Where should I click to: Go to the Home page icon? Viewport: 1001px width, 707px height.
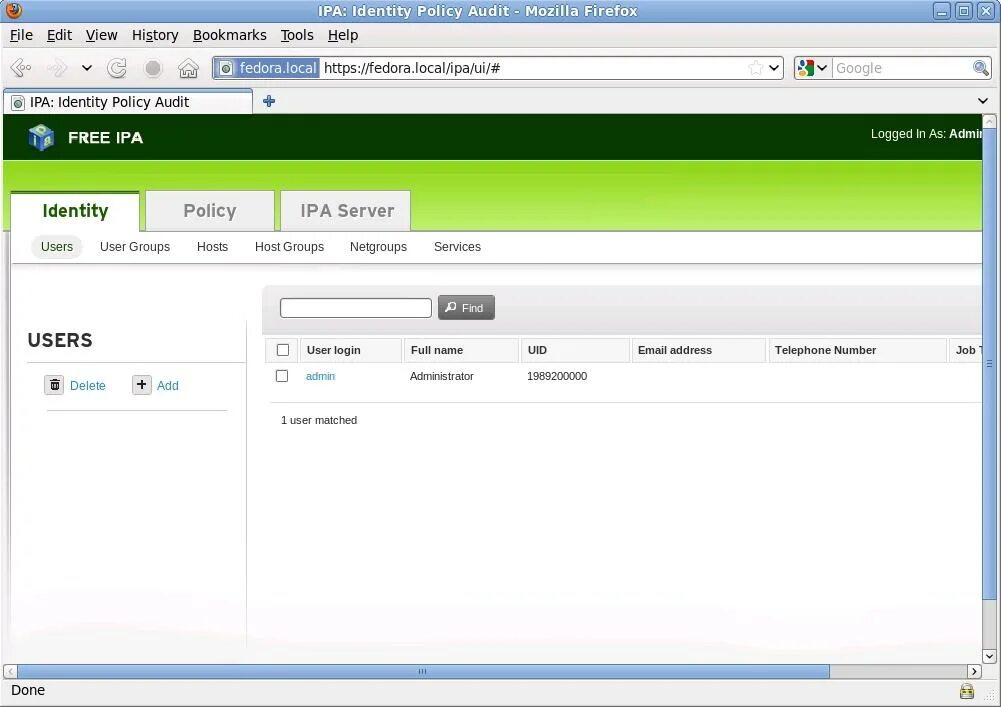188,68
